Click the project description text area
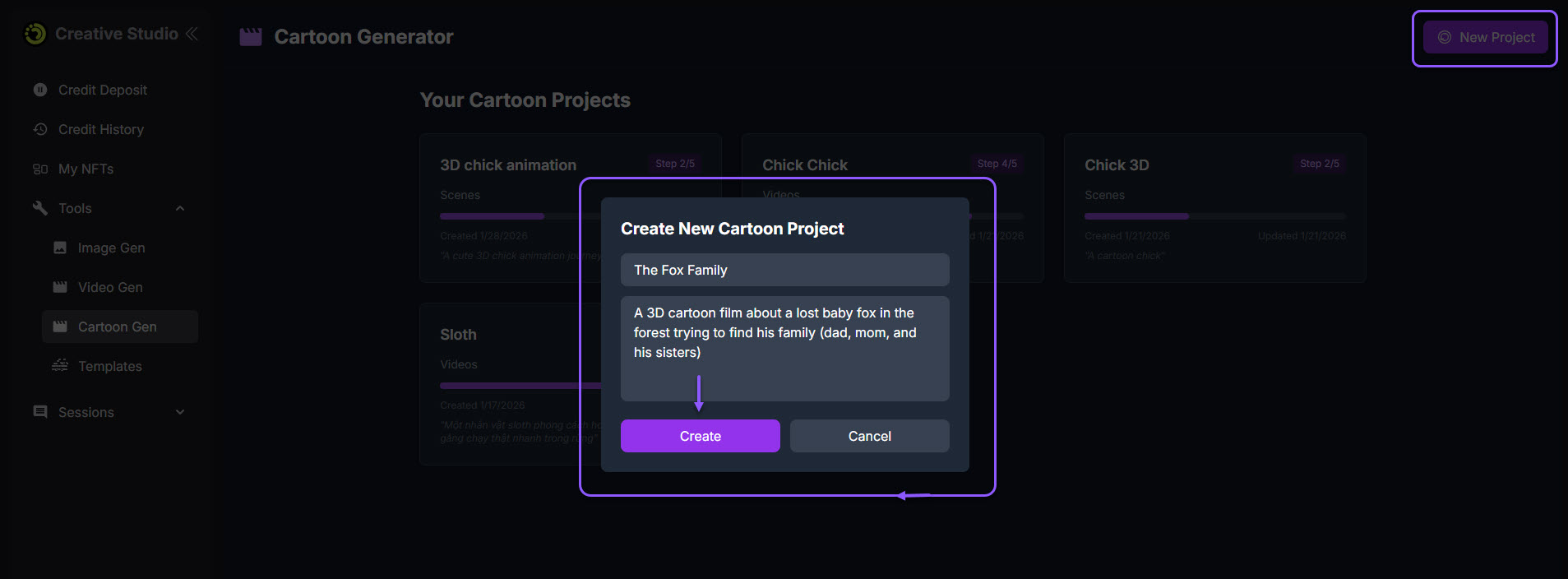 point(784,349)
